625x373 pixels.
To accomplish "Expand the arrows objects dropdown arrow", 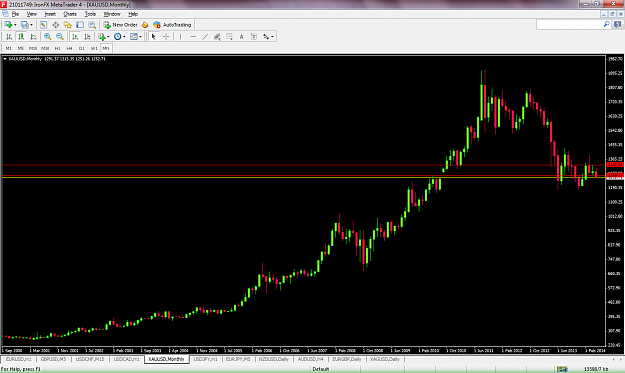I will tap(272, 37).
